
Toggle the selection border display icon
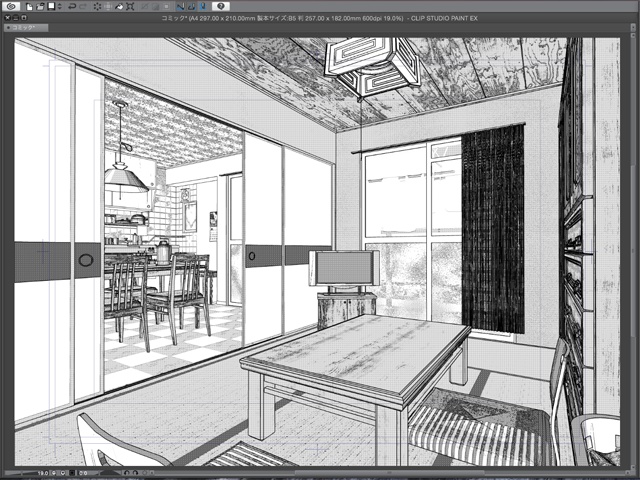166,7
